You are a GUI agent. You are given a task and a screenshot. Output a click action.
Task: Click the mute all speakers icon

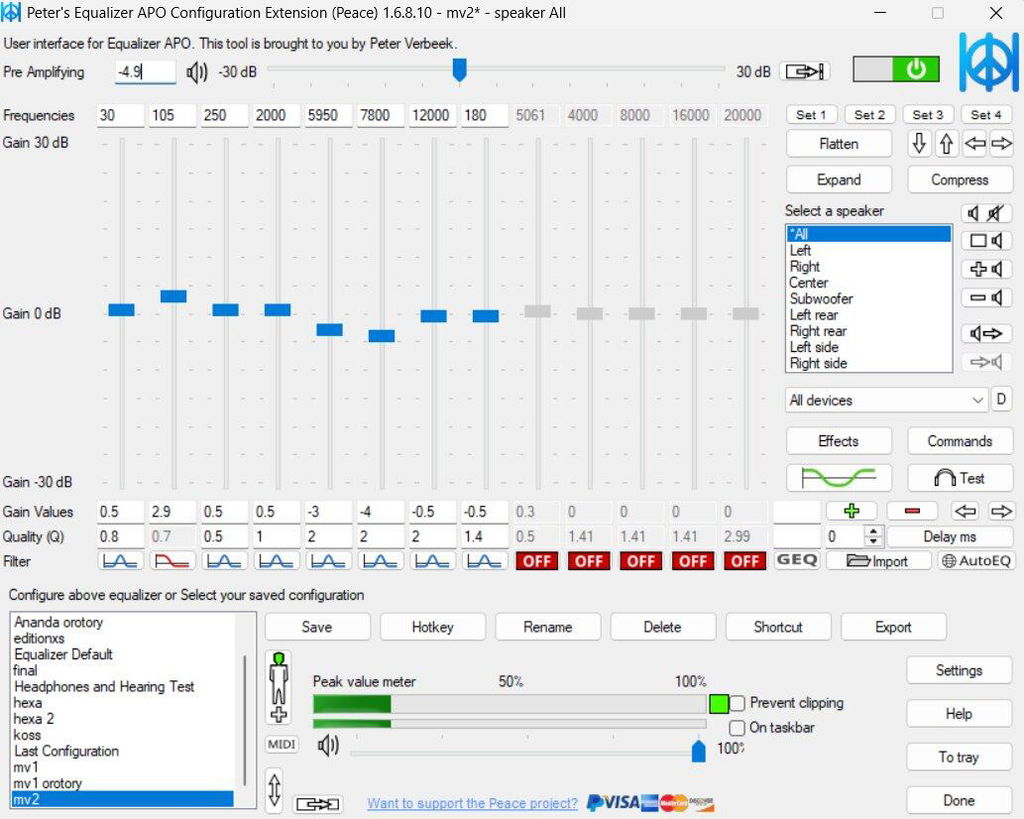coord(995,213)
